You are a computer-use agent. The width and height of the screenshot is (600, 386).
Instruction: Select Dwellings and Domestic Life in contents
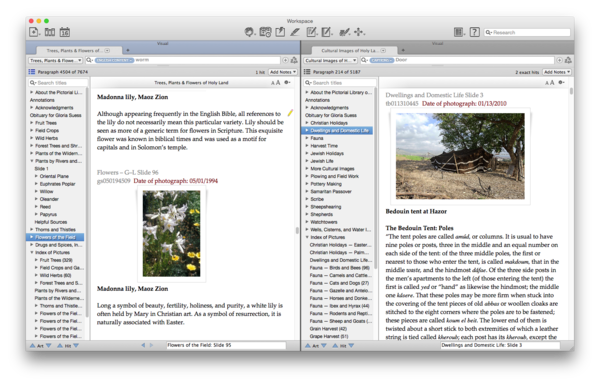(338, 130)
